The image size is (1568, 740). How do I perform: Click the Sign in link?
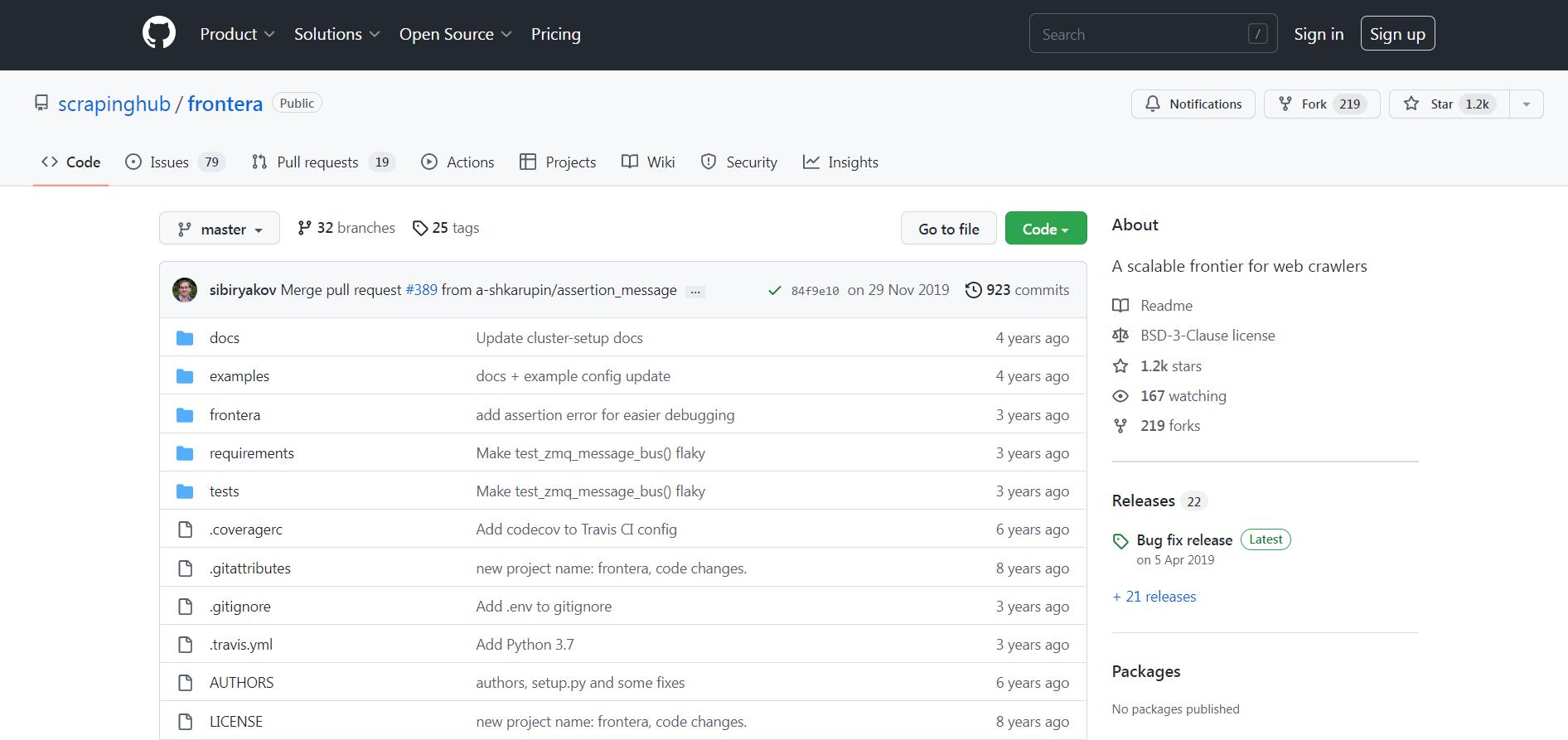pos(1319,34)
